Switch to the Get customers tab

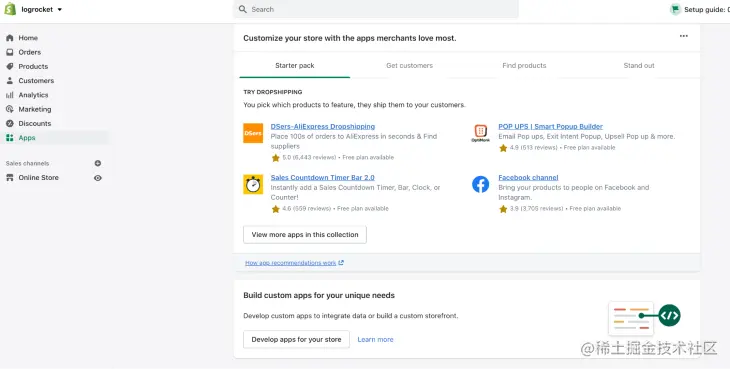coord(410,66)
